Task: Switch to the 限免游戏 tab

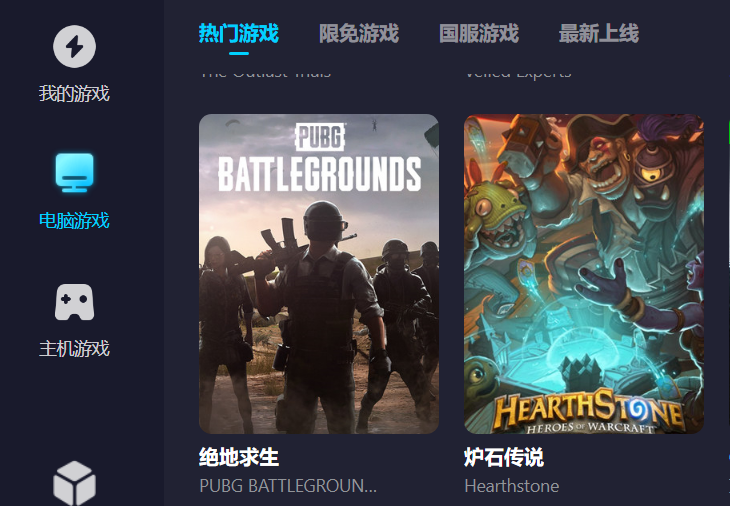Action: 359,34
